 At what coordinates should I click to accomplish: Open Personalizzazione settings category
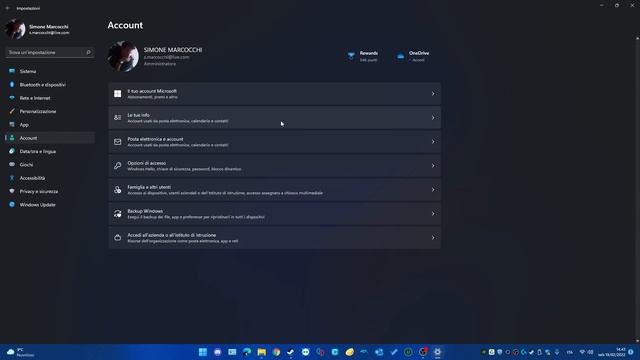click(50, 111)
